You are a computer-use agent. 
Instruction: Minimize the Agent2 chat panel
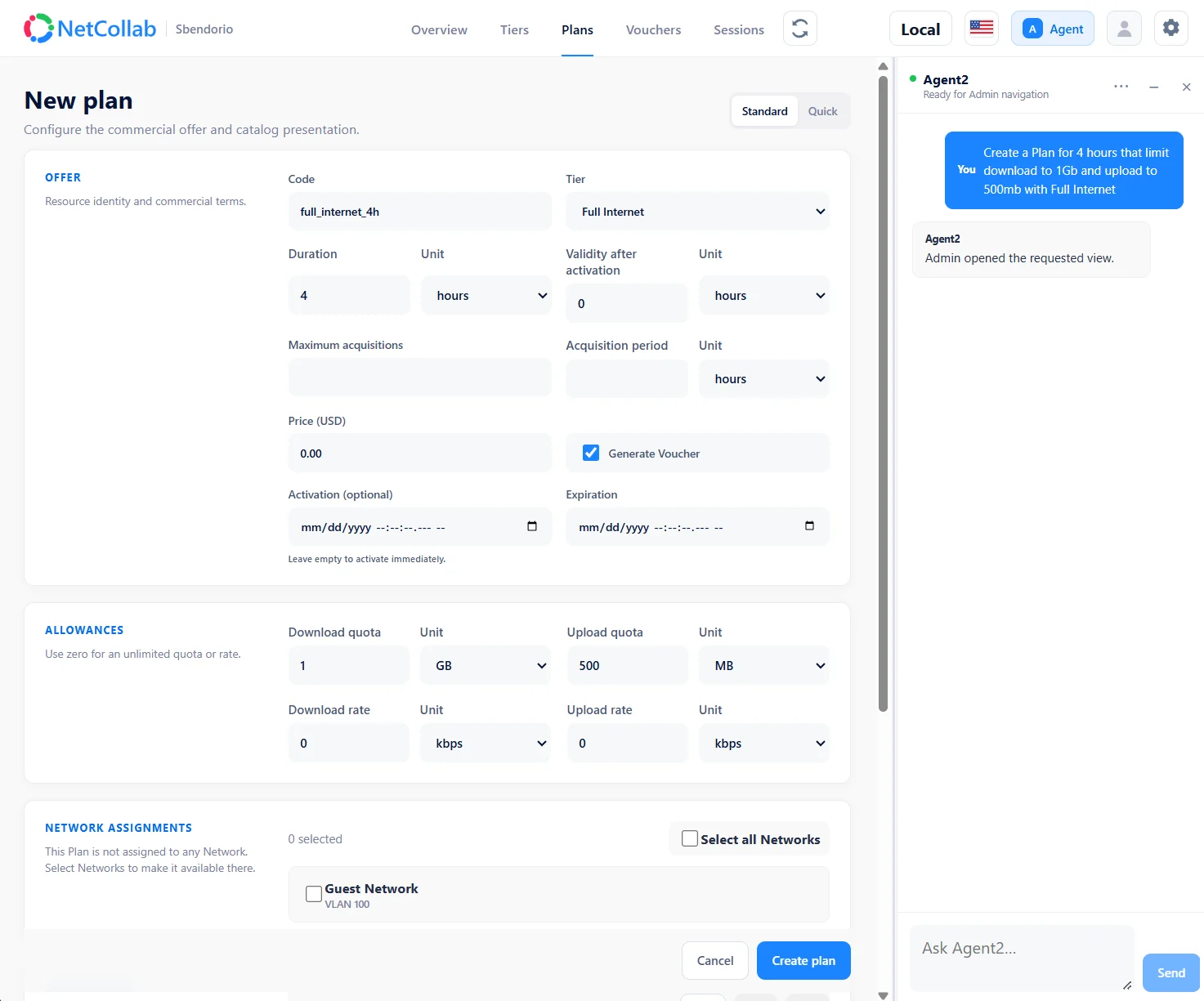pyautogui.click(x=1154, y=87)
